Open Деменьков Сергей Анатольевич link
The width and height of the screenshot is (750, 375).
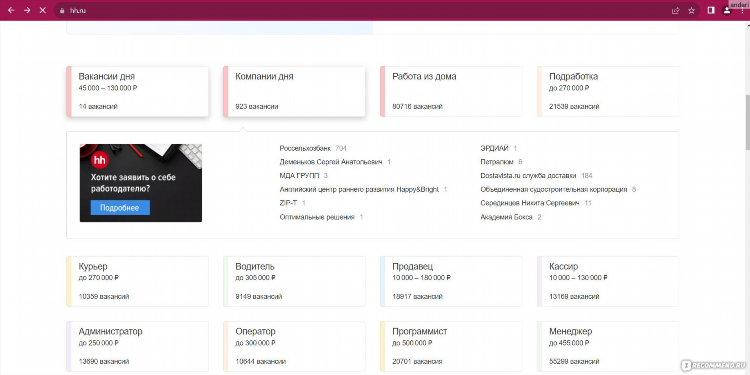click(x=331, y=162)
